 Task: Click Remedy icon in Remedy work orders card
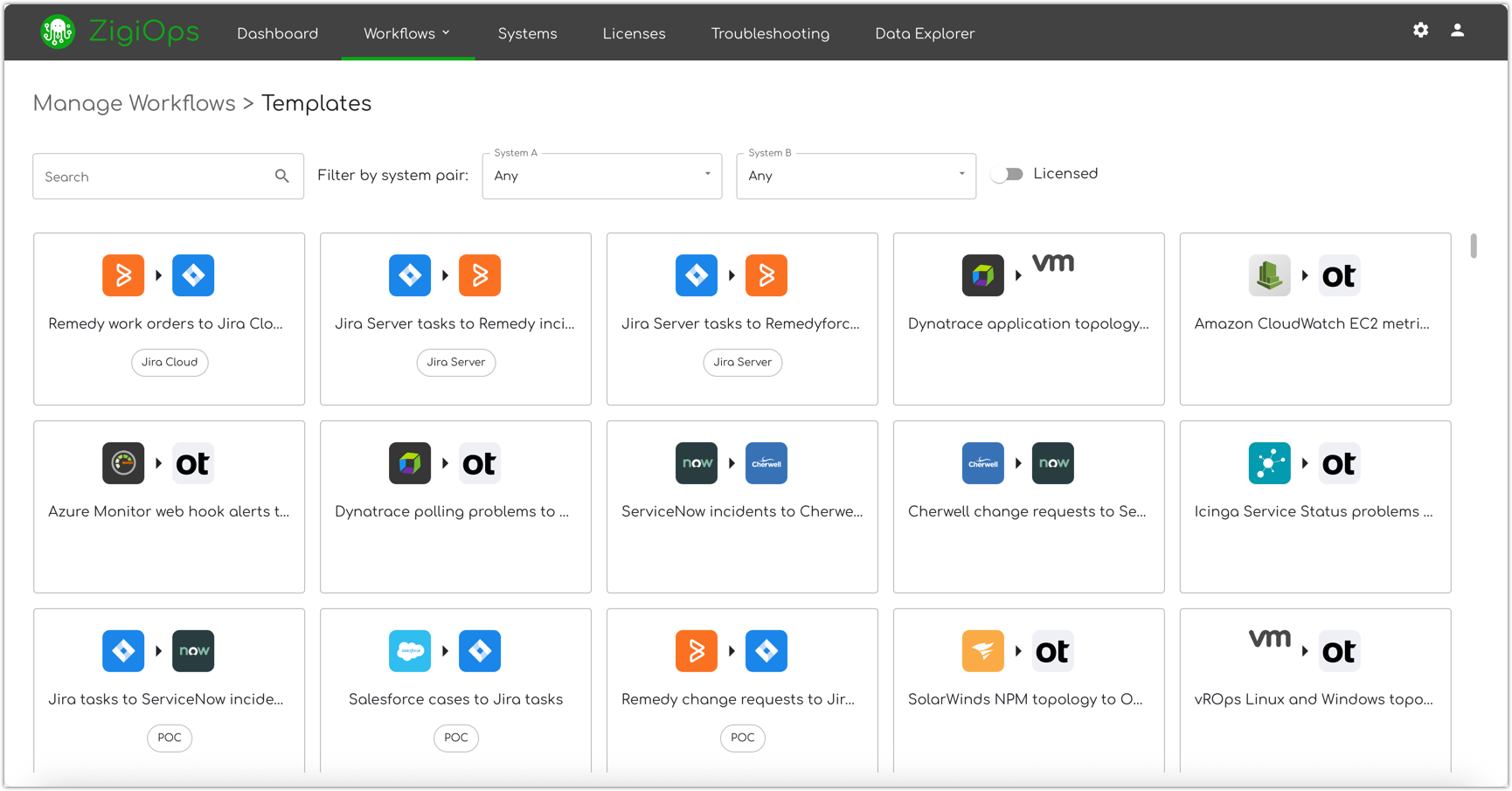tap(123, 275)
